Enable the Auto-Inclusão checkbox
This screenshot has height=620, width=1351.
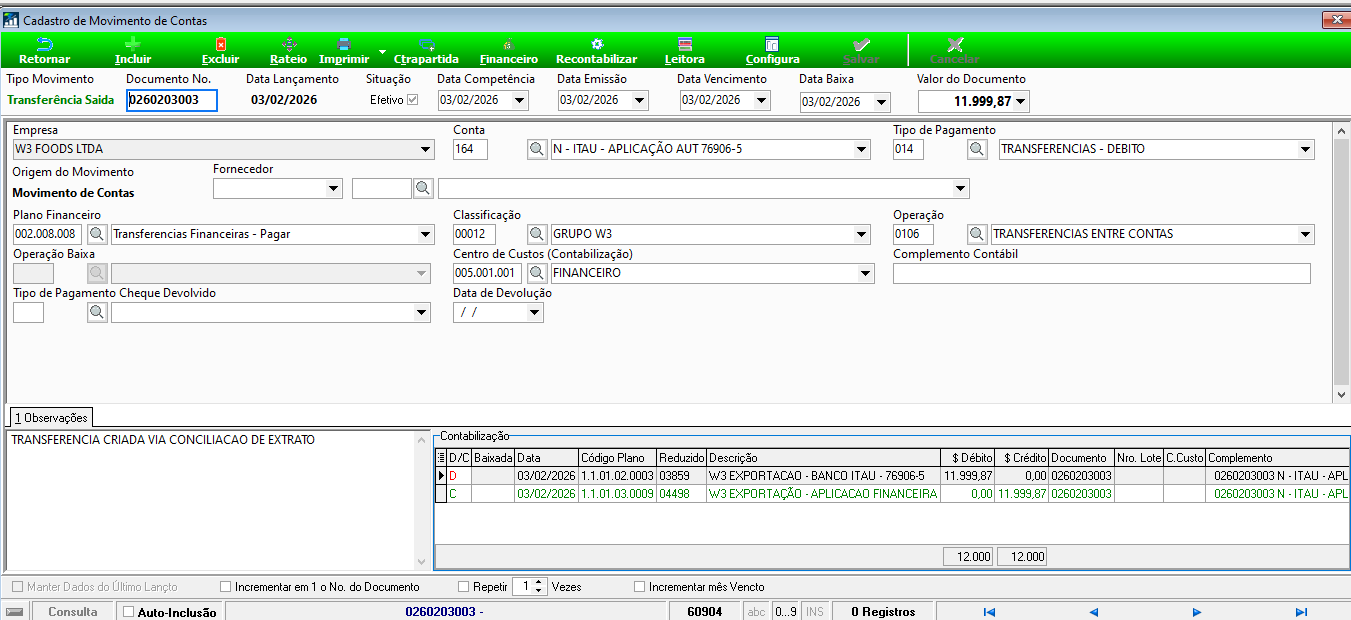pos(128,612)
